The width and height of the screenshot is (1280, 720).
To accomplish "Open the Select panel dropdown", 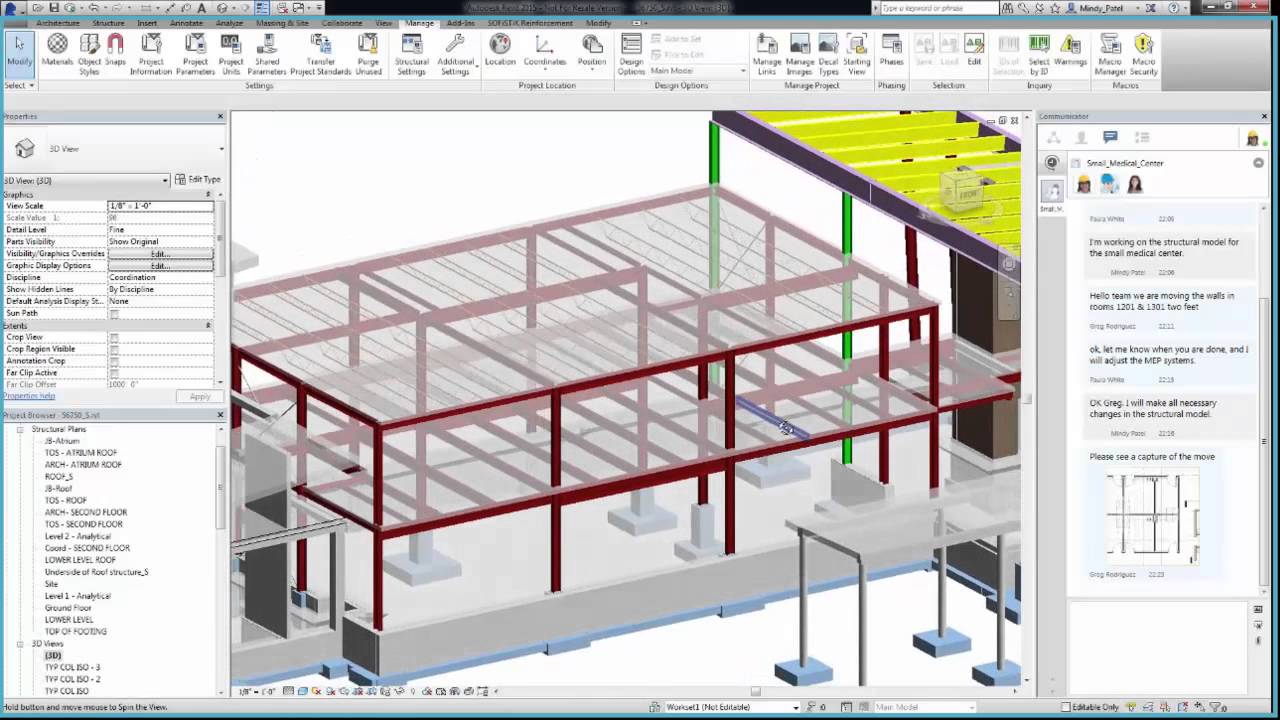I will (19, 86).
